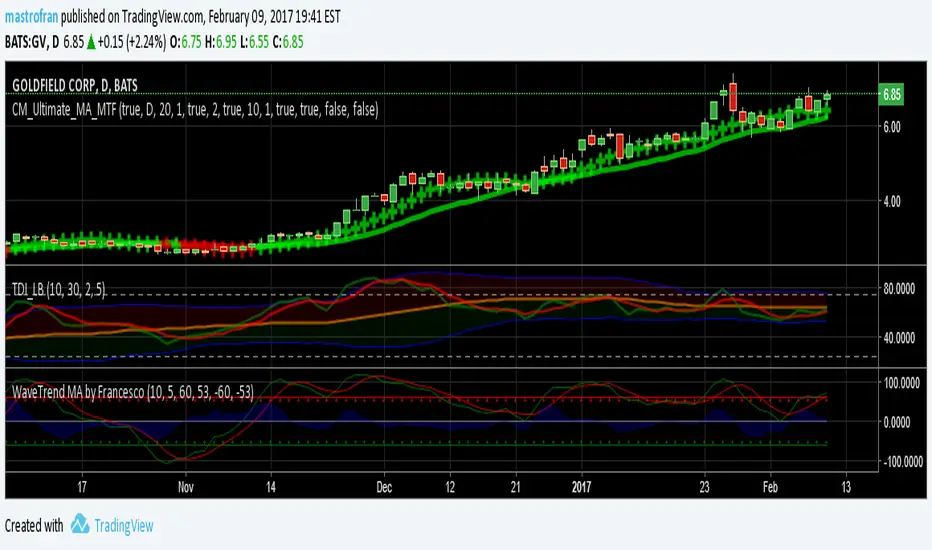Click the O:6.75 open value
Screen dimensions: 932x550
pos(185,42)
